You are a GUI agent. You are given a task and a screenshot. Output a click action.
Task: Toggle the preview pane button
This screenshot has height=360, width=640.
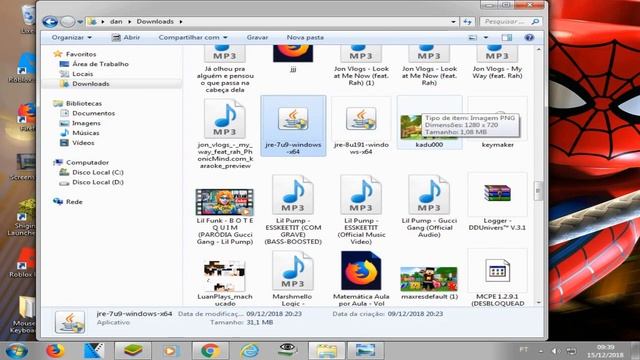pos(507,38)
